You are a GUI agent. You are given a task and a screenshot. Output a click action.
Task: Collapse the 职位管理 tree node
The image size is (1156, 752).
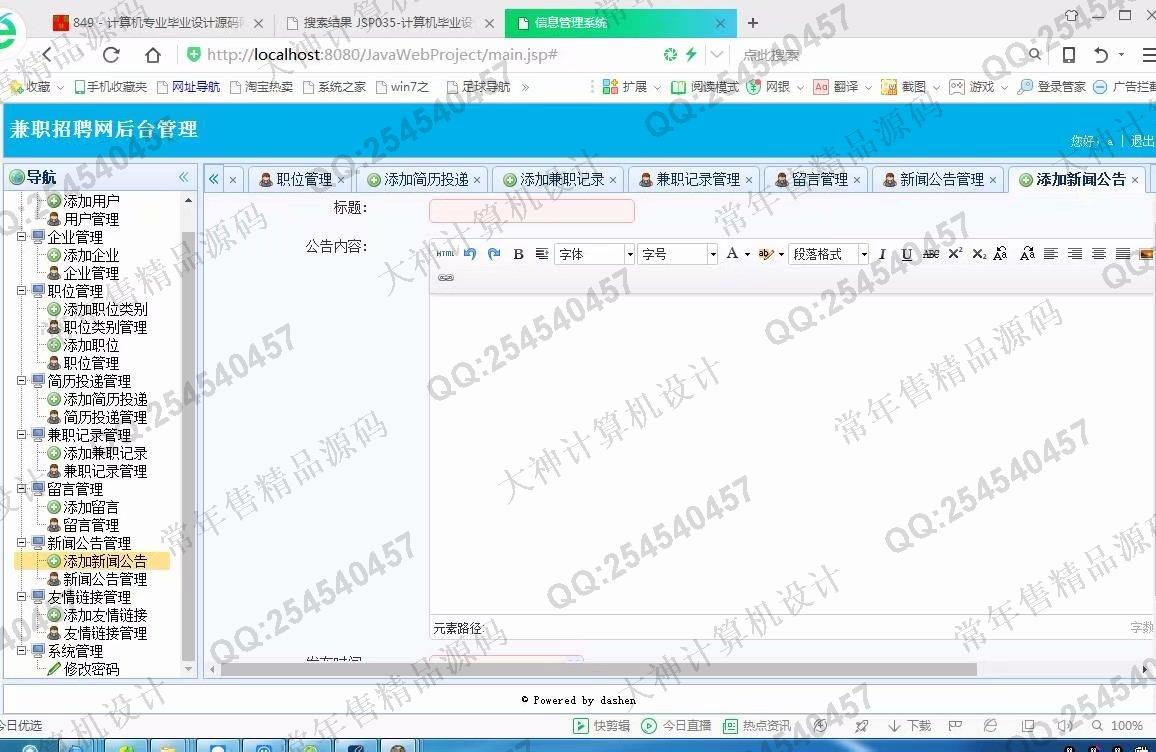22,290
